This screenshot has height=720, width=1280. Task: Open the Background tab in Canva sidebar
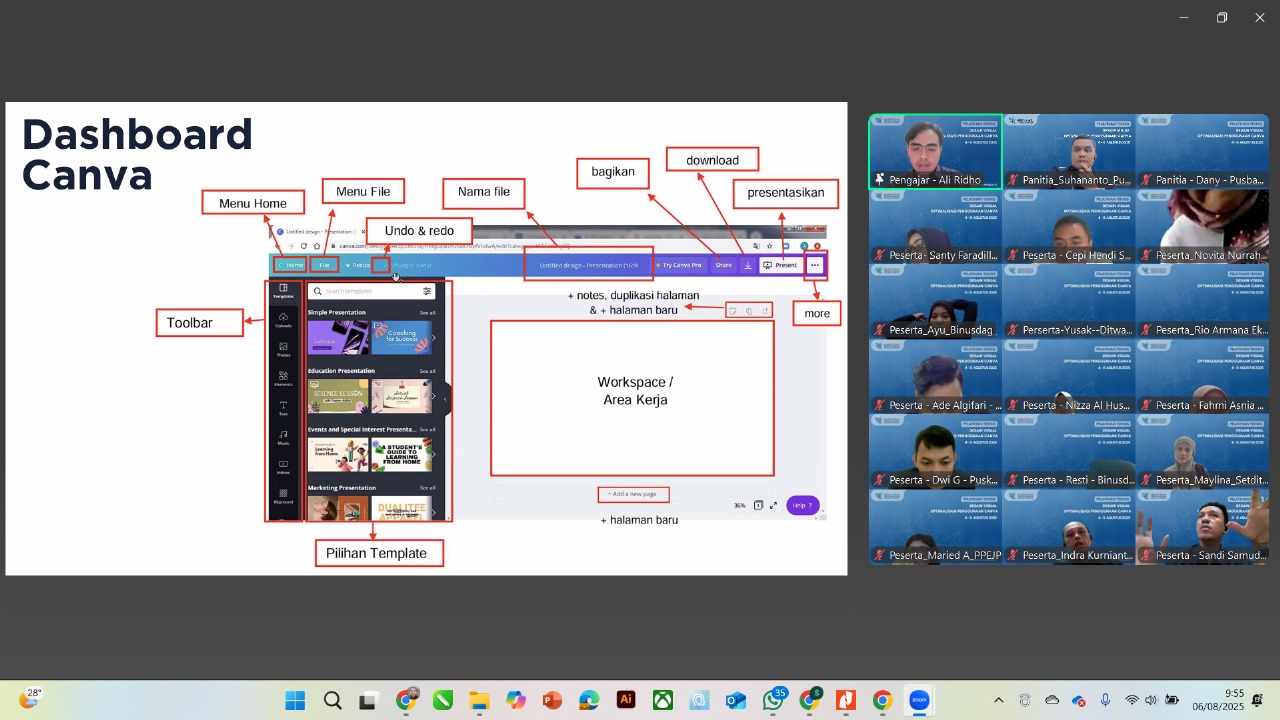coord(283,496)
